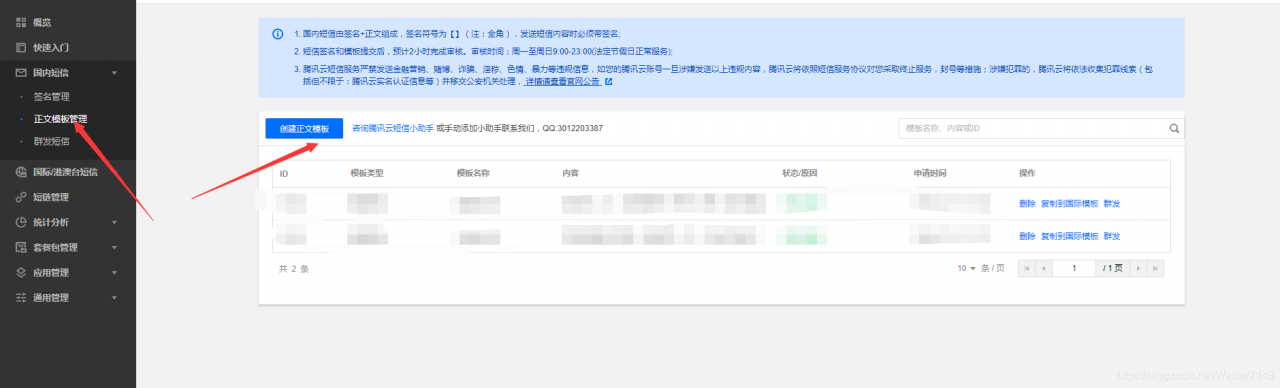
Task: Click the 国内短信 envelope icon
Action: coord(21,72)
